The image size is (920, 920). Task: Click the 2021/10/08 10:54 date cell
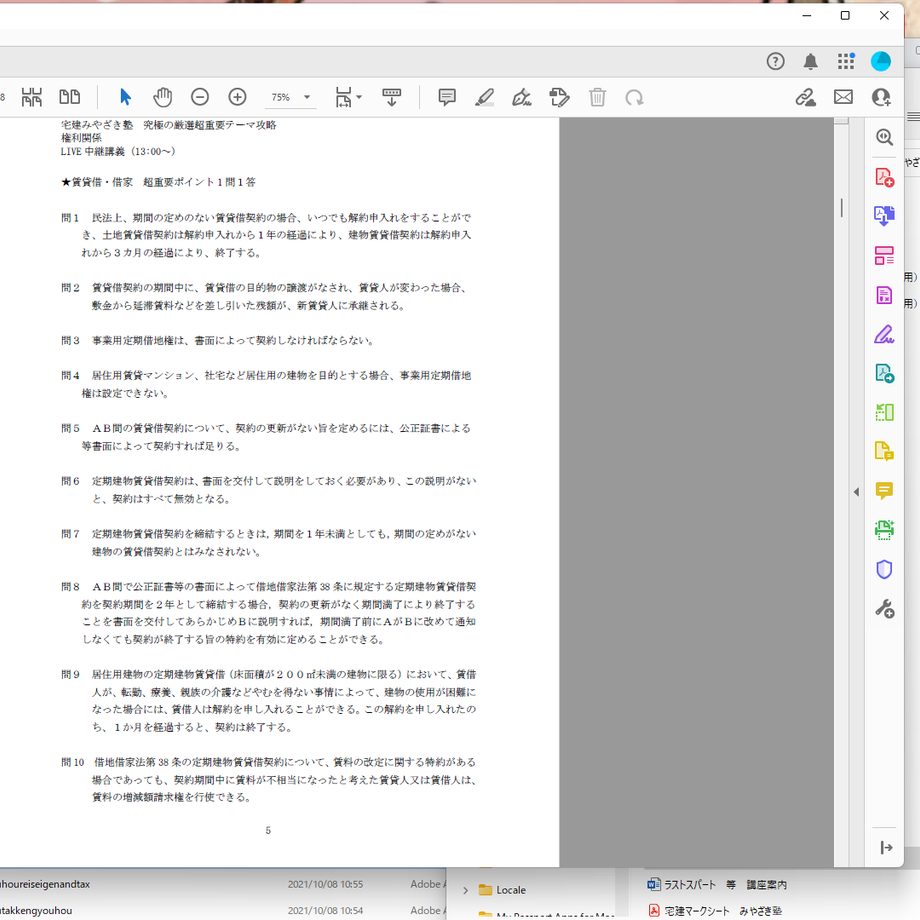pos(325,911)
